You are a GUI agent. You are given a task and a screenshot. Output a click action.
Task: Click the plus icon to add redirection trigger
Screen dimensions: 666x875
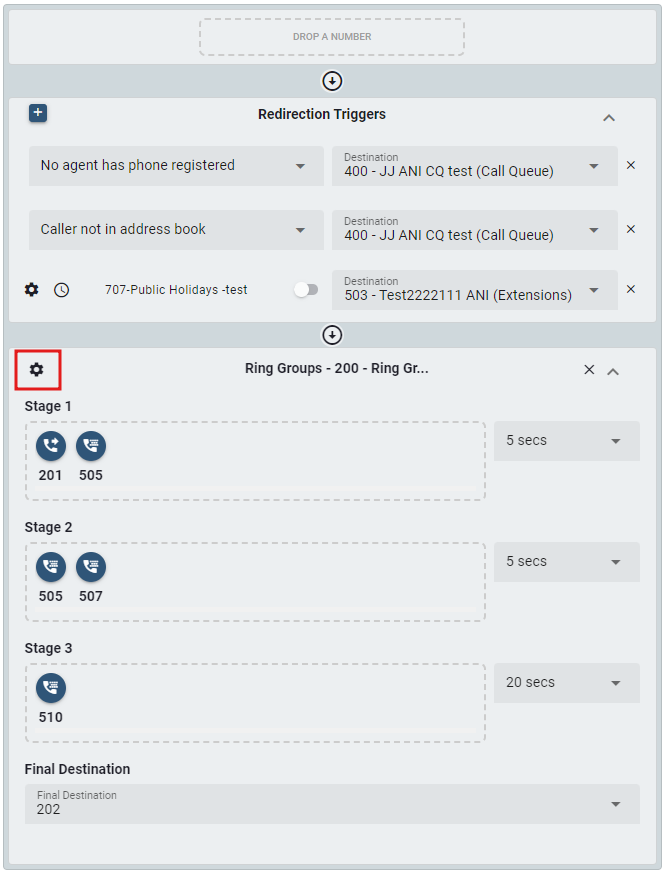[x=37, y=113]
